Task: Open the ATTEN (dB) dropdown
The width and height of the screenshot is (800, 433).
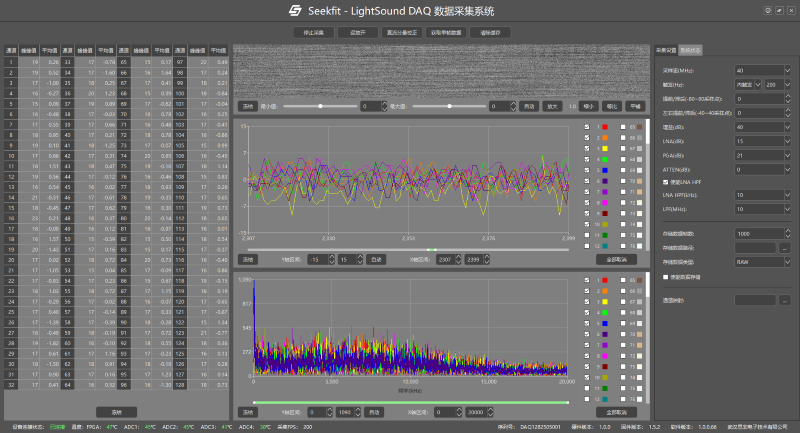Action: tap(762, 169)
